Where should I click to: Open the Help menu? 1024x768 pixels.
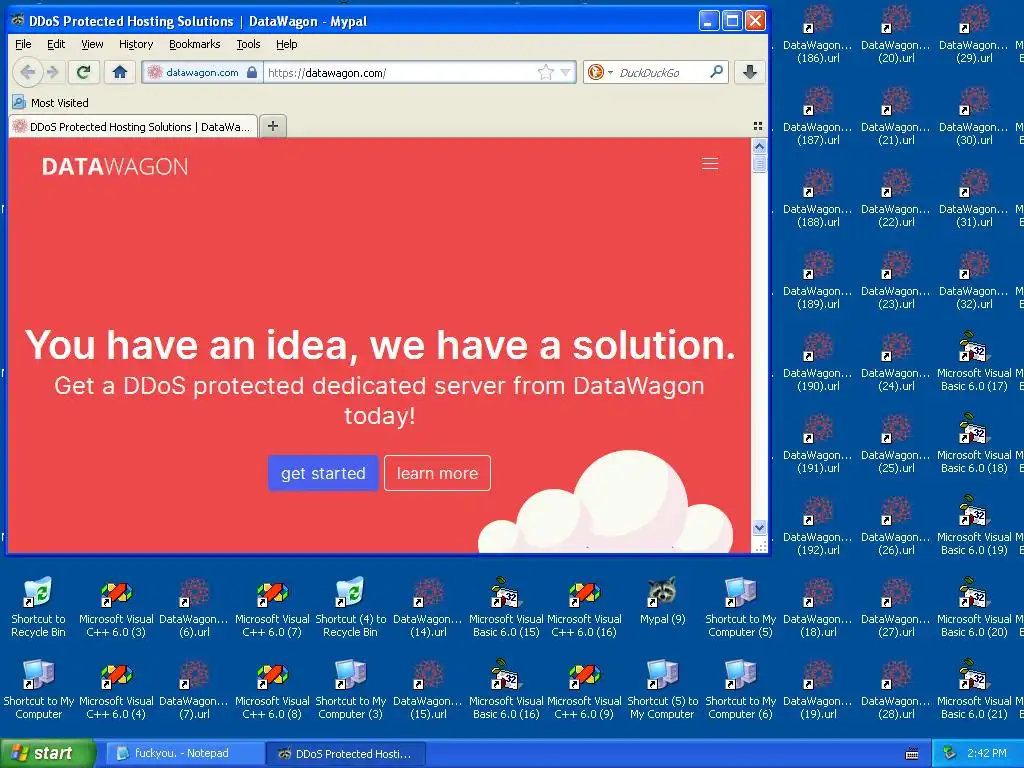point(287,44)
